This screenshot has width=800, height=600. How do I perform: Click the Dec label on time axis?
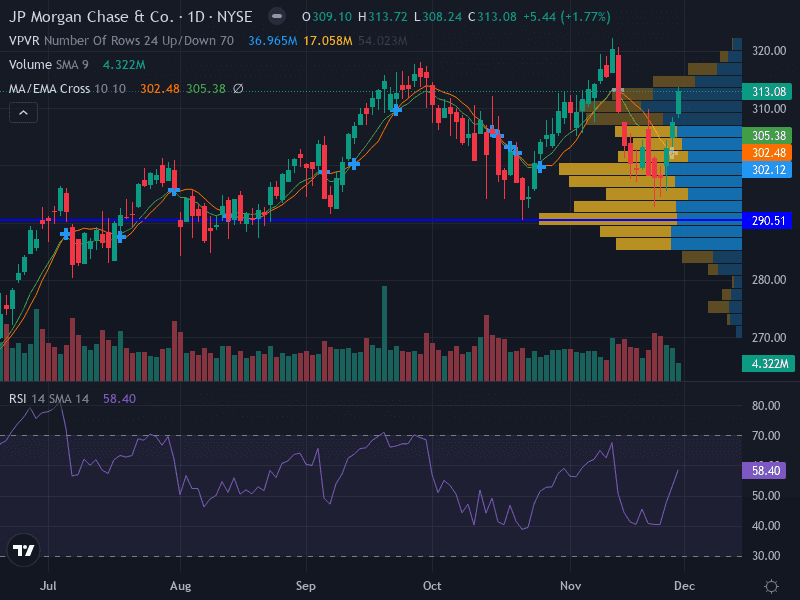point(684,586)
